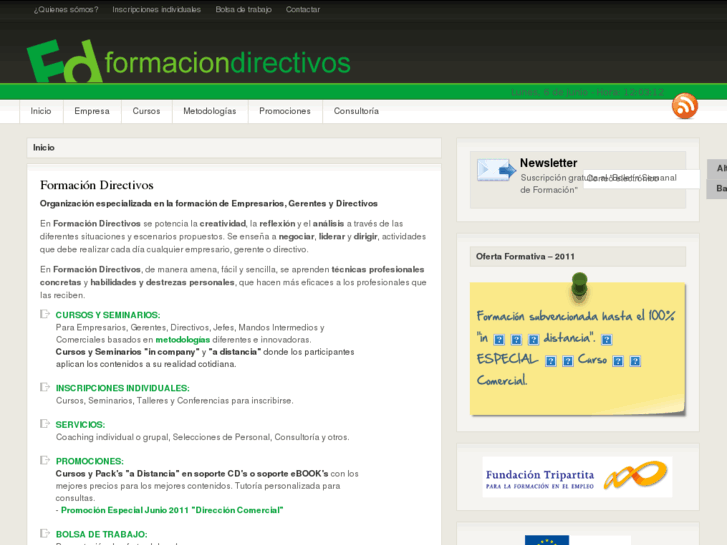Image resolution: width=727 pixels, height=545 pixels.
Task: Open Promoción Especial Junio 2011 link
Action: (172, 510)
